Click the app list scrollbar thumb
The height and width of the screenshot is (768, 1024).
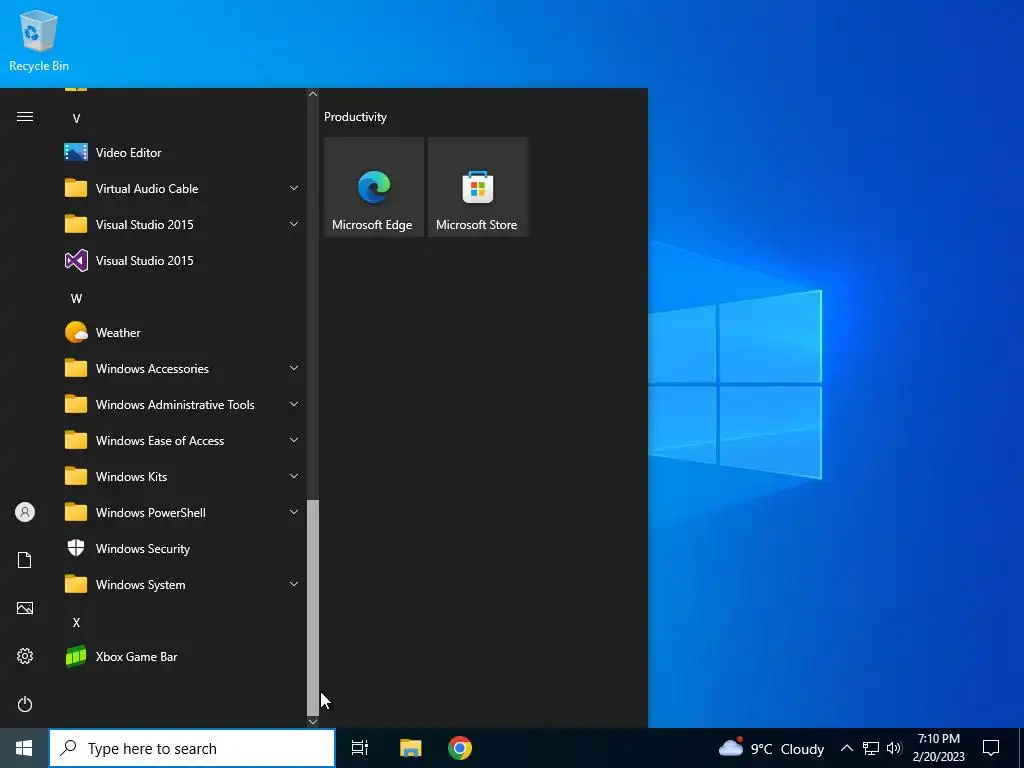tap(313, 607)
